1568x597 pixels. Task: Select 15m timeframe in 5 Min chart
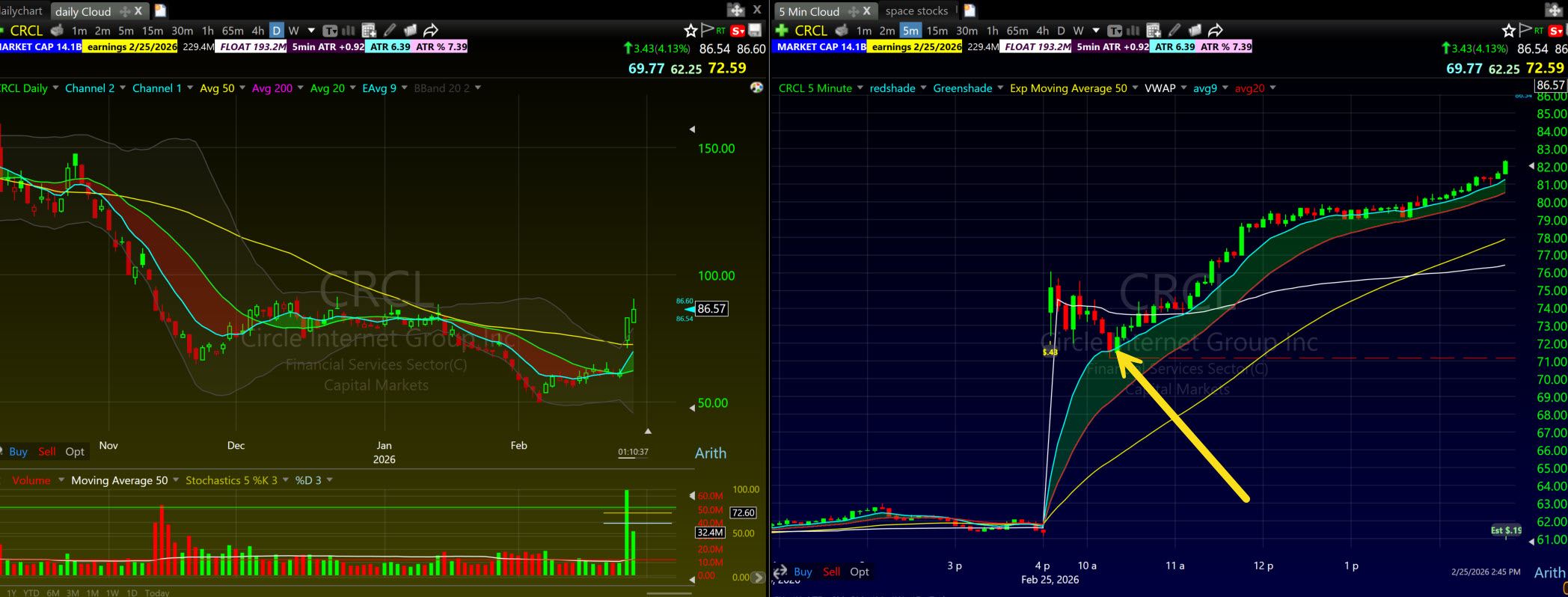pyautogui.click(x=937, y=31)
